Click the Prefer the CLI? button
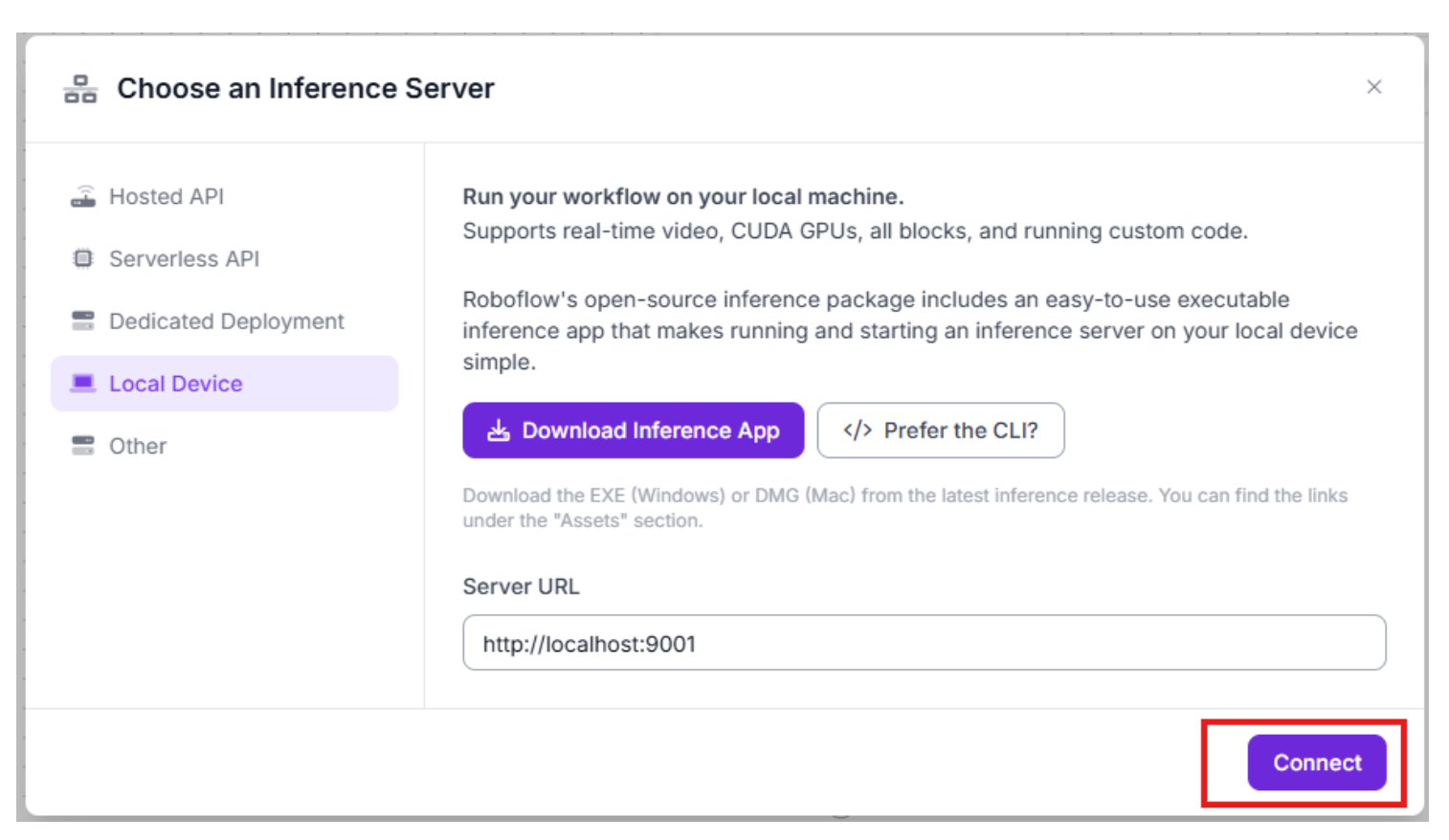Image resolution: width=1449 pixels, height=840 pixels. point(941,431)
